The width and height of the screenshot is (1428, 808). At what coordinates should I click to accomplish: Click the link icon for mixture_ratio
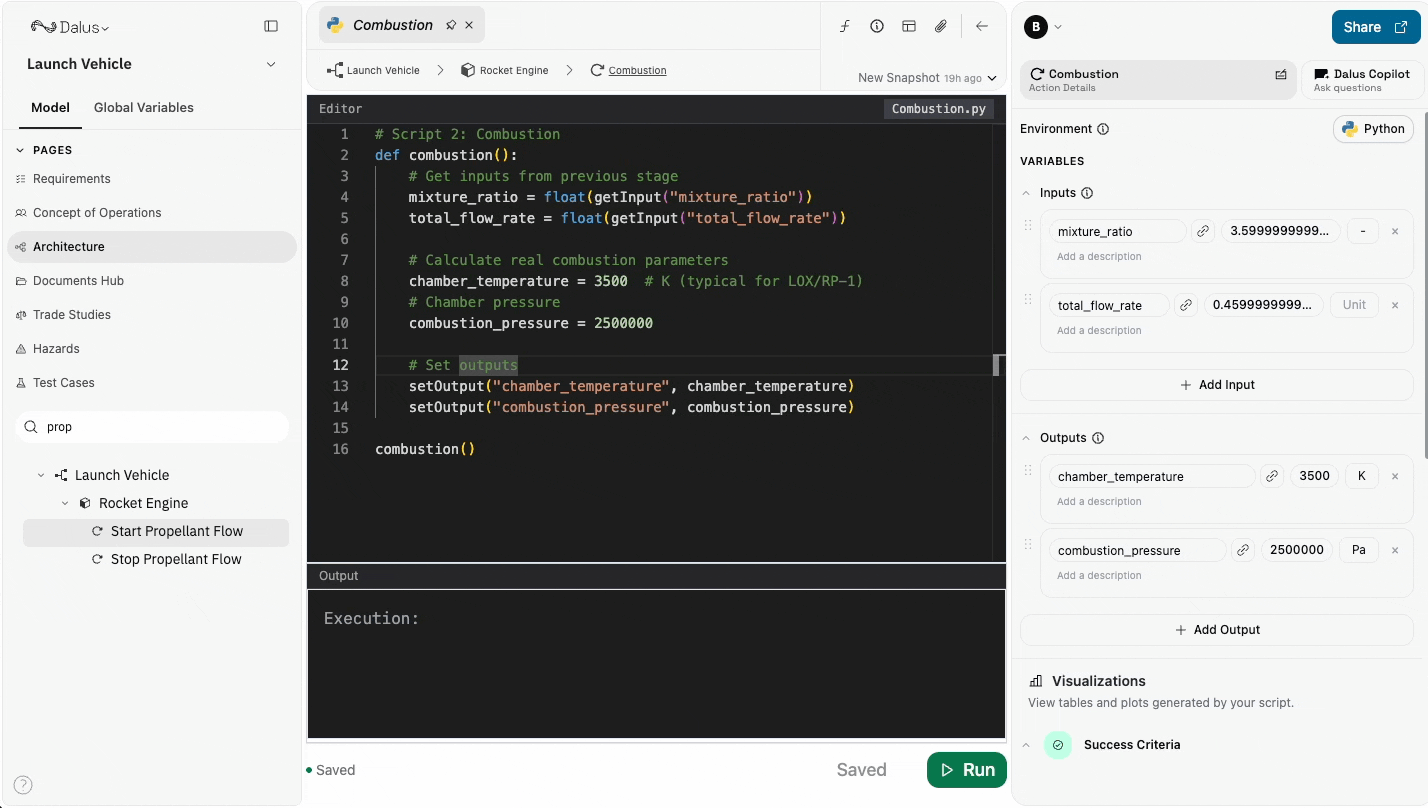[1203, 231]
